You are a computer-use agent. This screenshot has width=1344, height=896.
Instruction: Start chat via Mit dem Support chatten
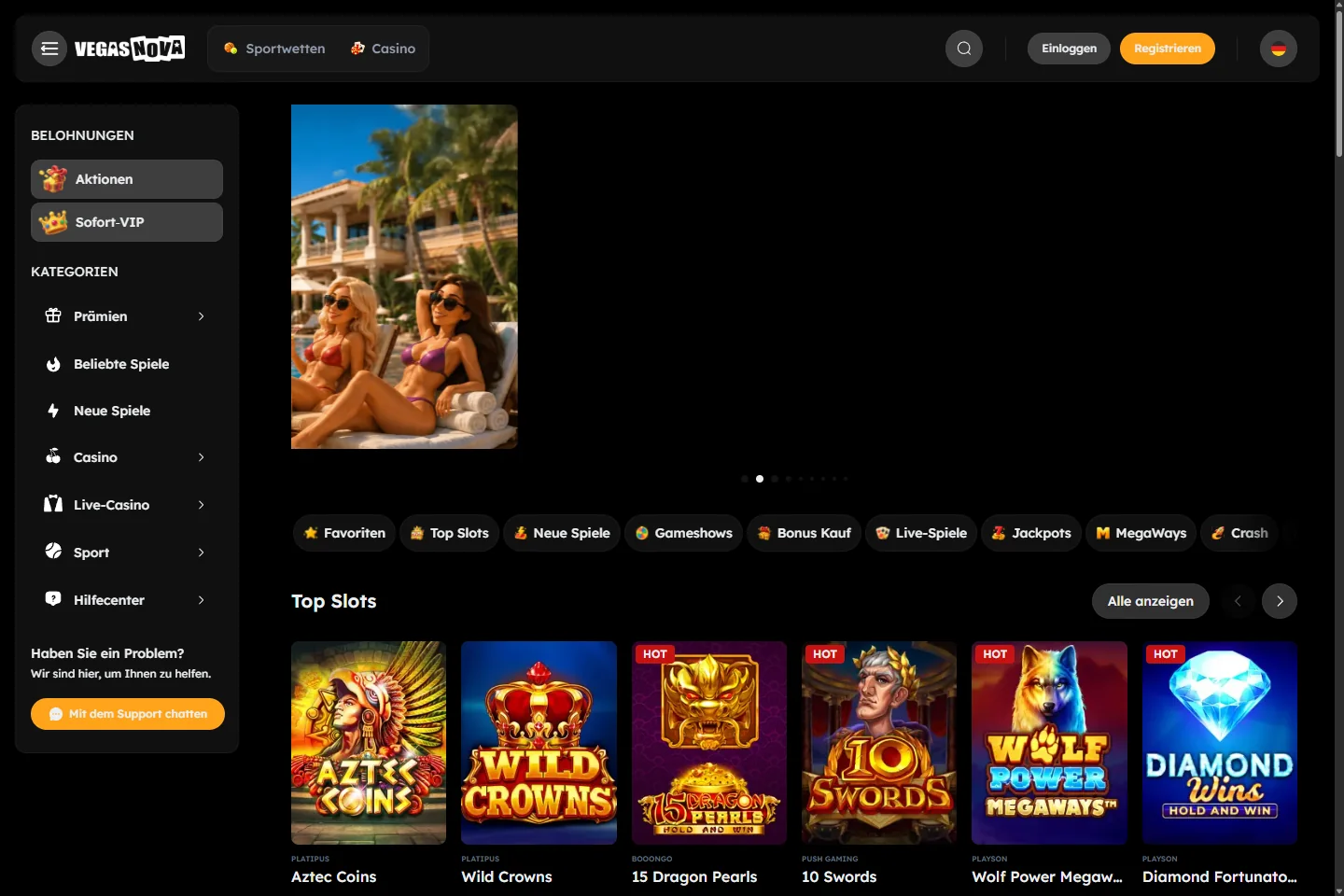click(128, 714)
